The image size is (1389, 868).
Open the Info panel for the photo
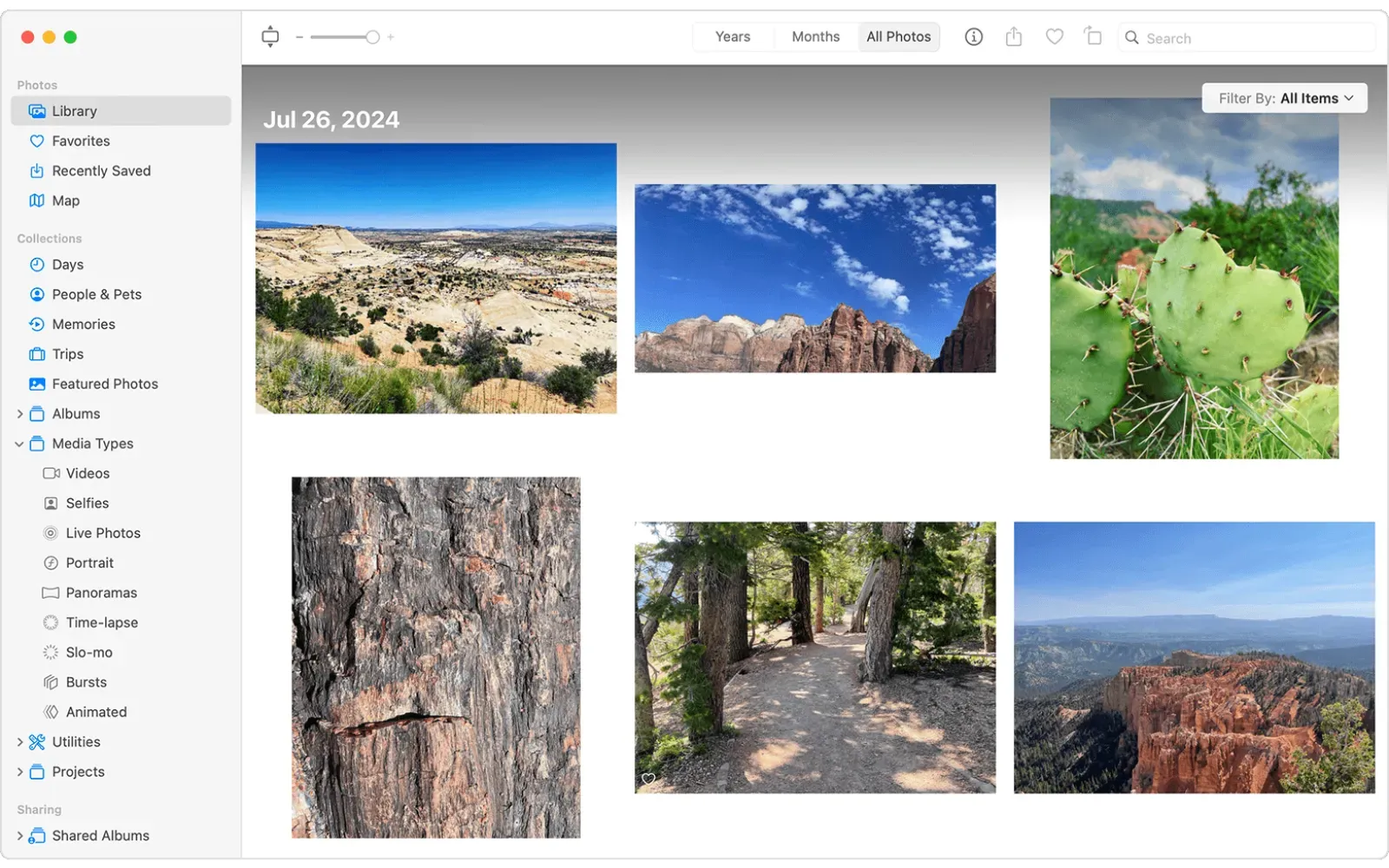pyautogui.click(x=973, y=36)
